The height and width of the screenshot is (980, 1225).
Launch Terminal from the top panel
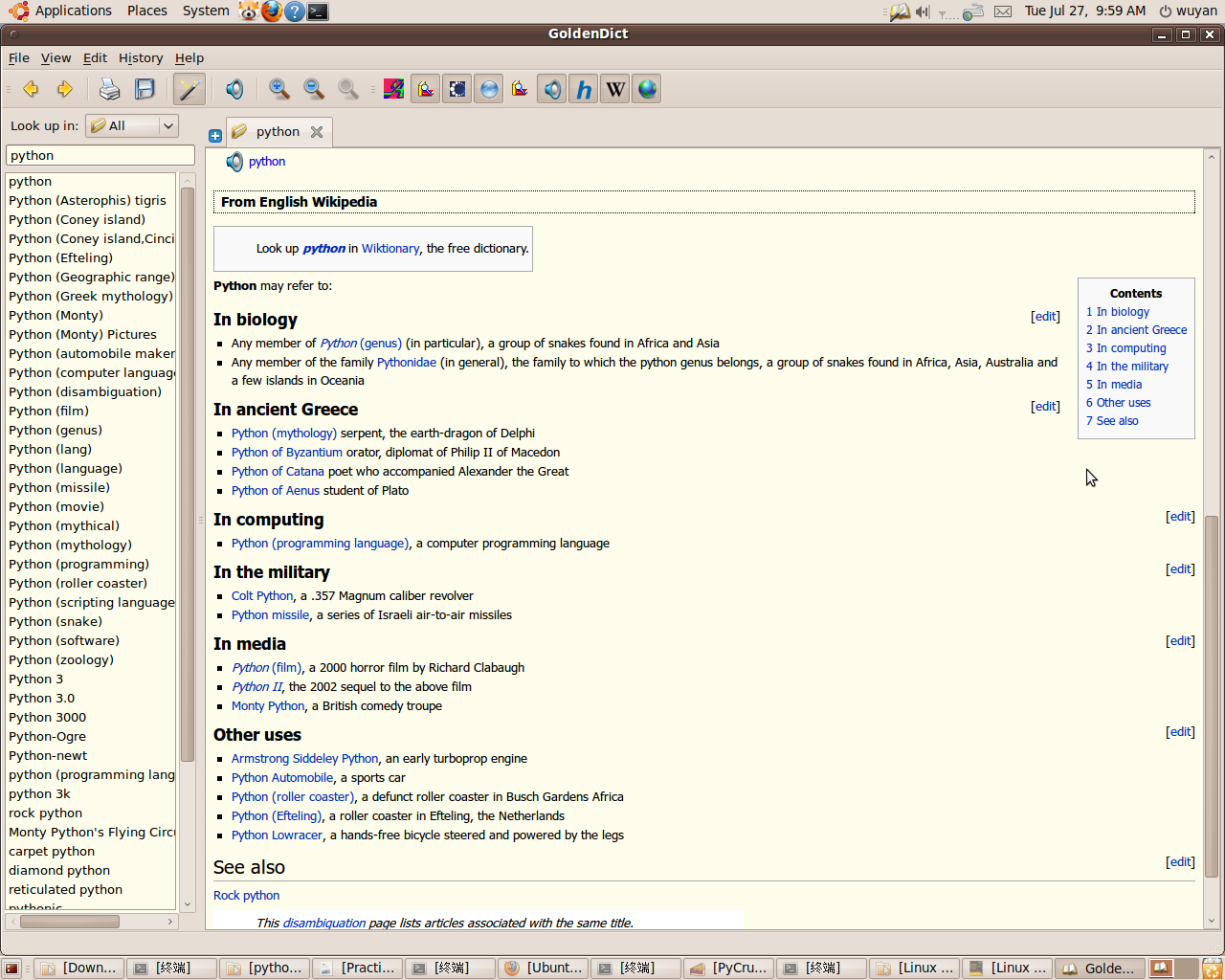click(x=318, y=11)
